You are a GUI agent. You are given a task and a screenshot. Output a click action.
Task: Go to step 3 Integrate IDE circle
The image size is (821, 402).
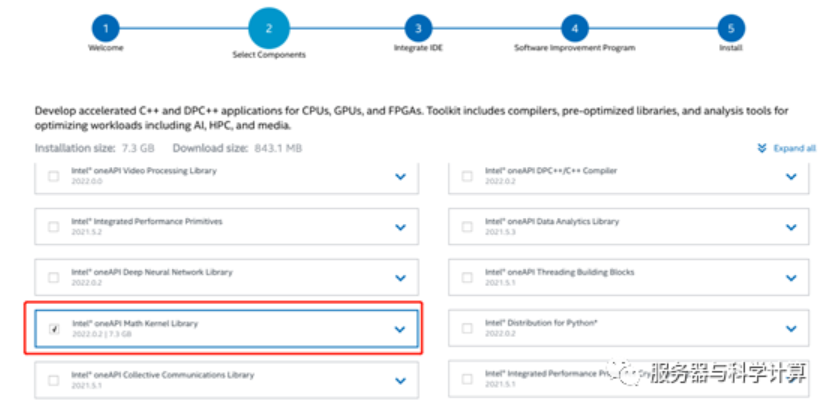[419, 26]
